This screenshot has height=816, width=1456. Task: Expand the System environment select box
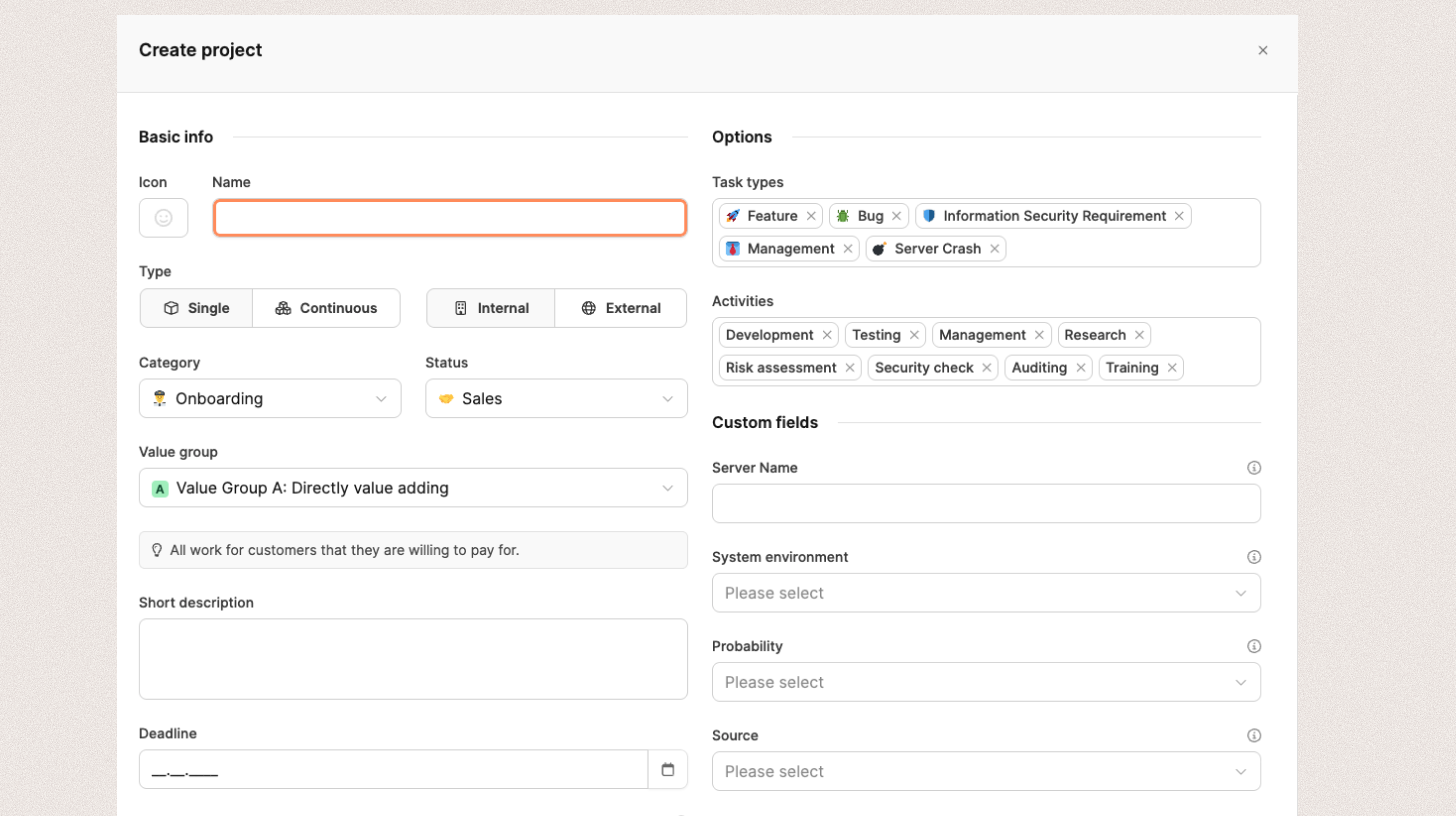coord(986,593)
